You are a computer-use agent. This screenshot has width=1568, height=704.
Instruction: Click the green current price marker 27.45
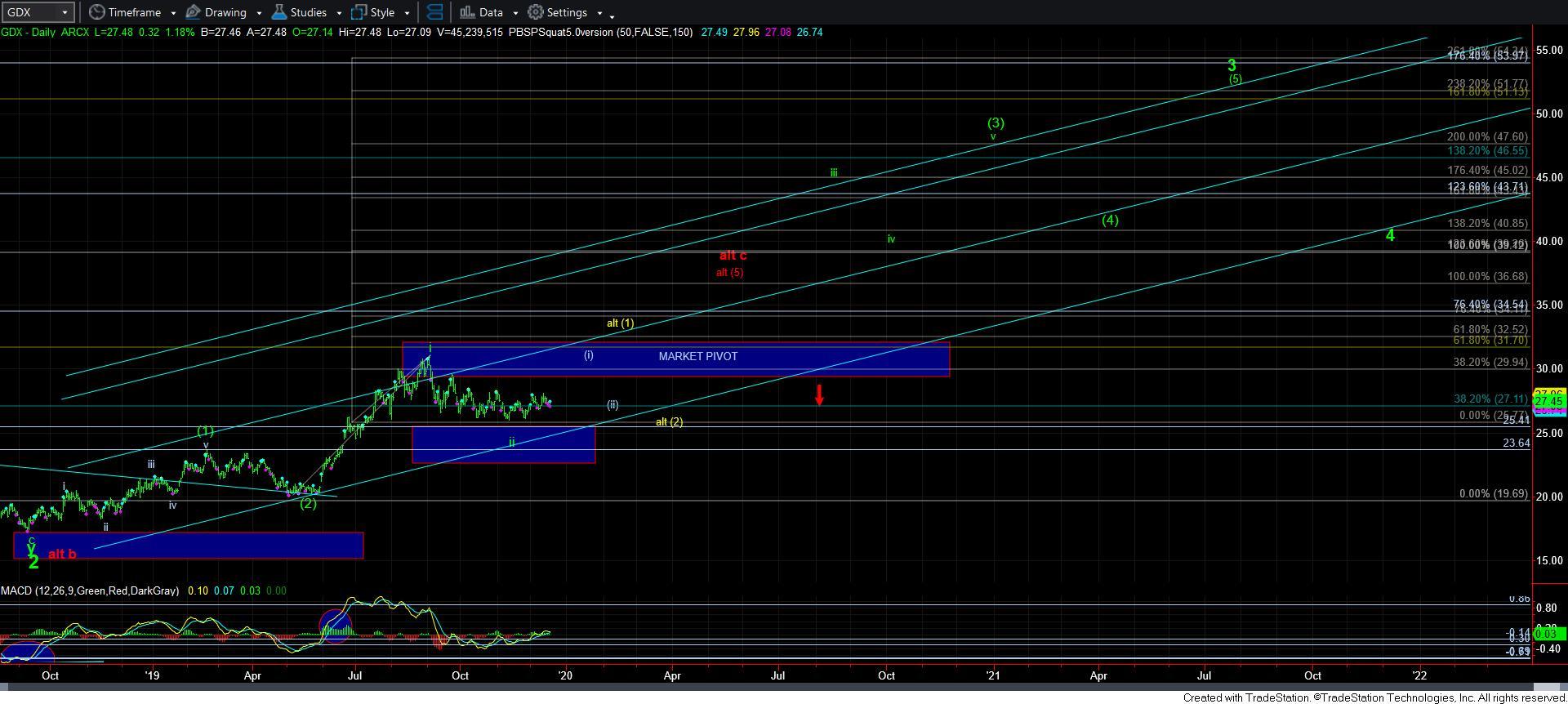[x=1548, y=402]
